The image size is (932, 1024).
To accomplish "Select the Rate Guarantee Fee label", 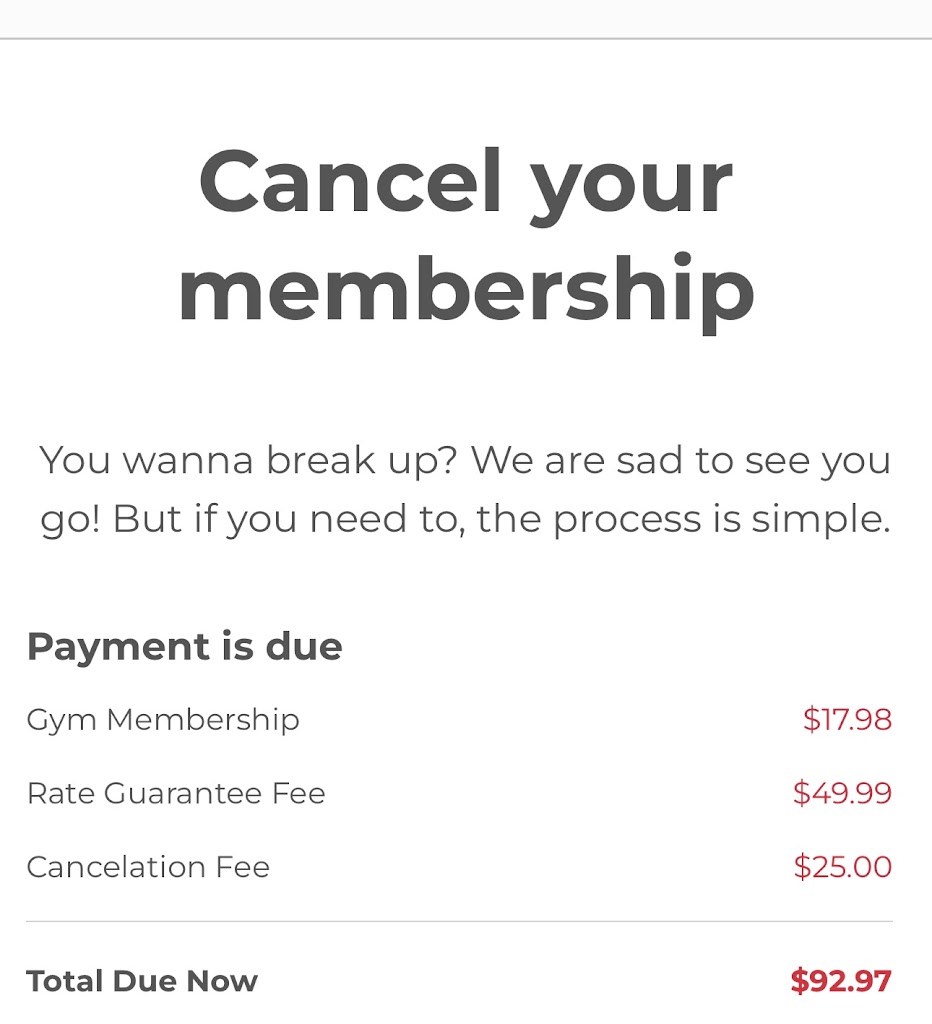I will (176, 794).
